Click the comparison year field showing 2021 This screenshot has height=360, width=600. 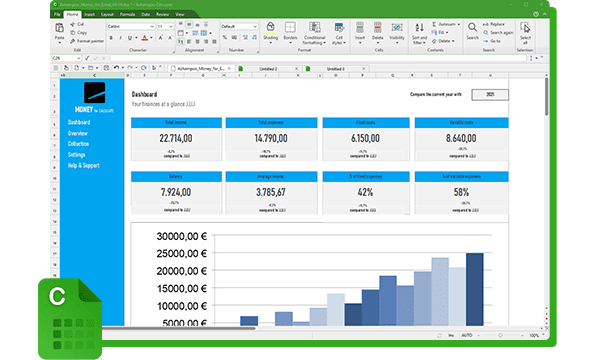point(490,94)
